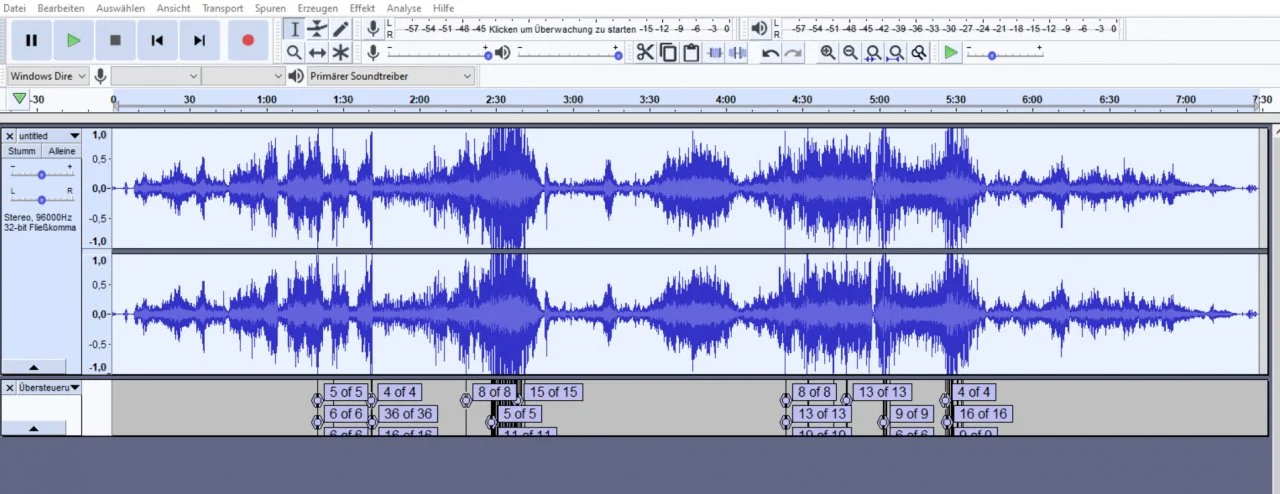
Task: Click the Zoom In magnifier icon
Action: [828, 52]
